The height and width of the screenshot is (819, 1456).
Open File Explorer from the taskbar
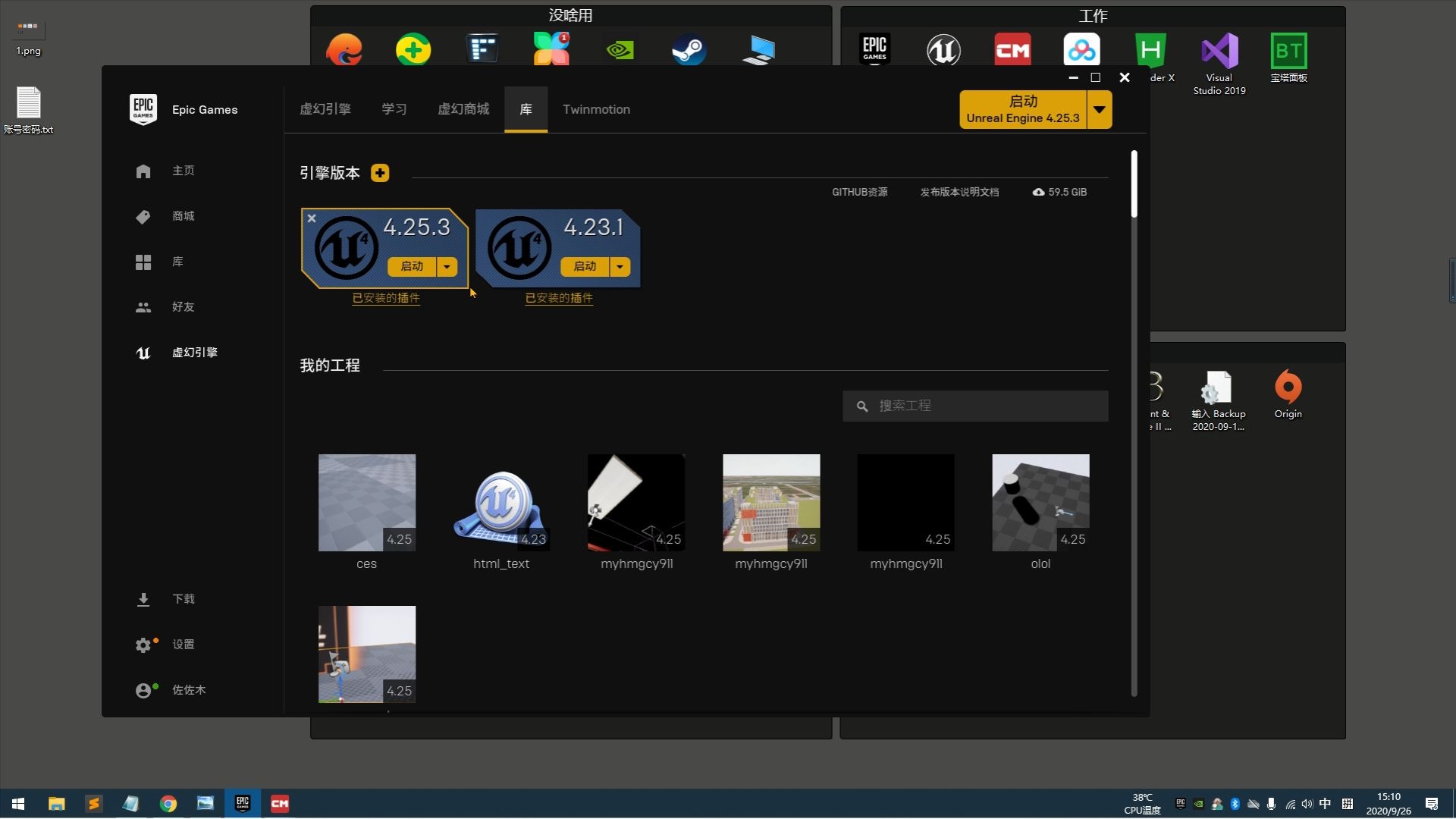pos(57,804)
